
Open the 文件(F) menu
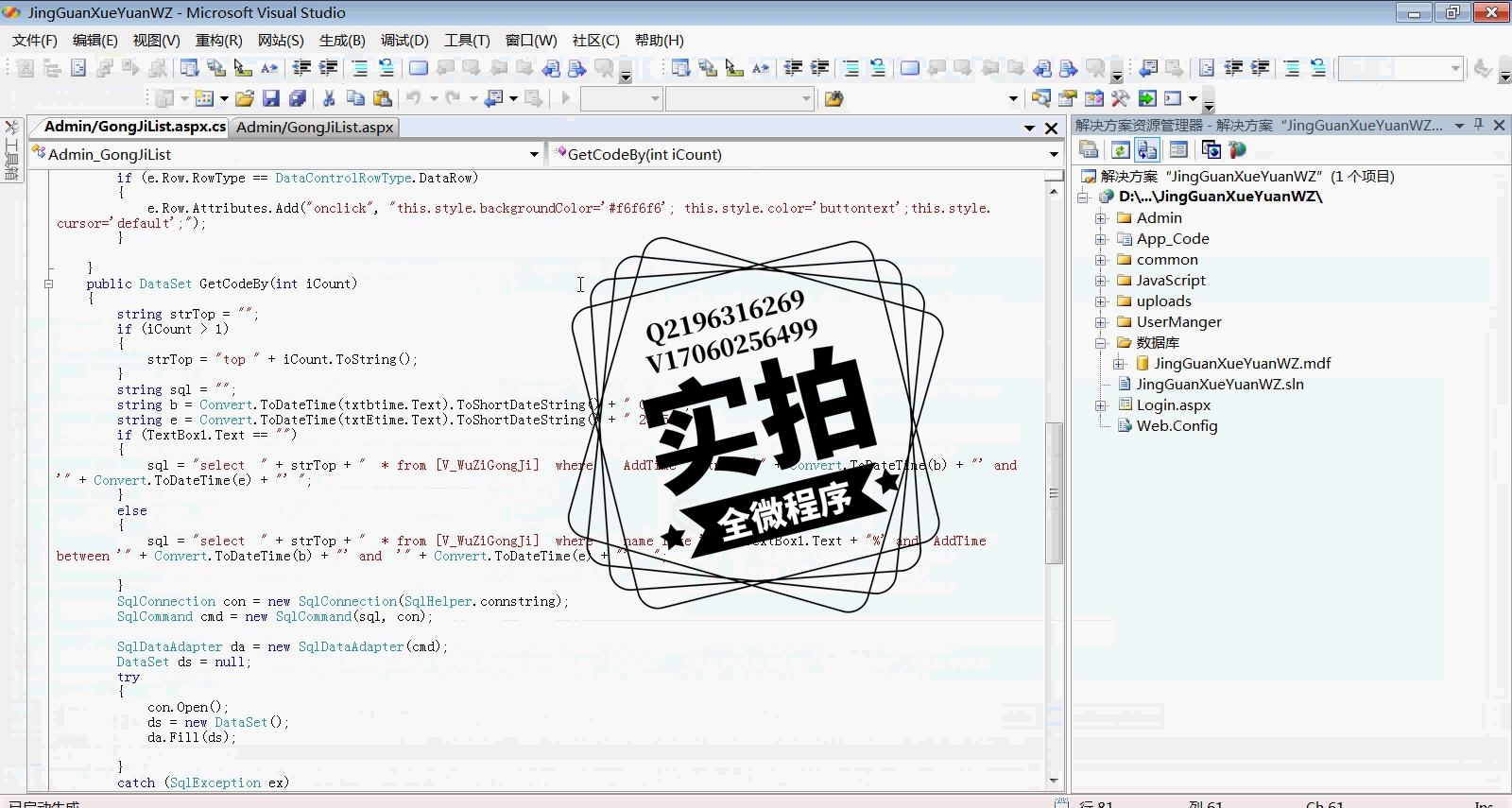(x=35, y=41)
